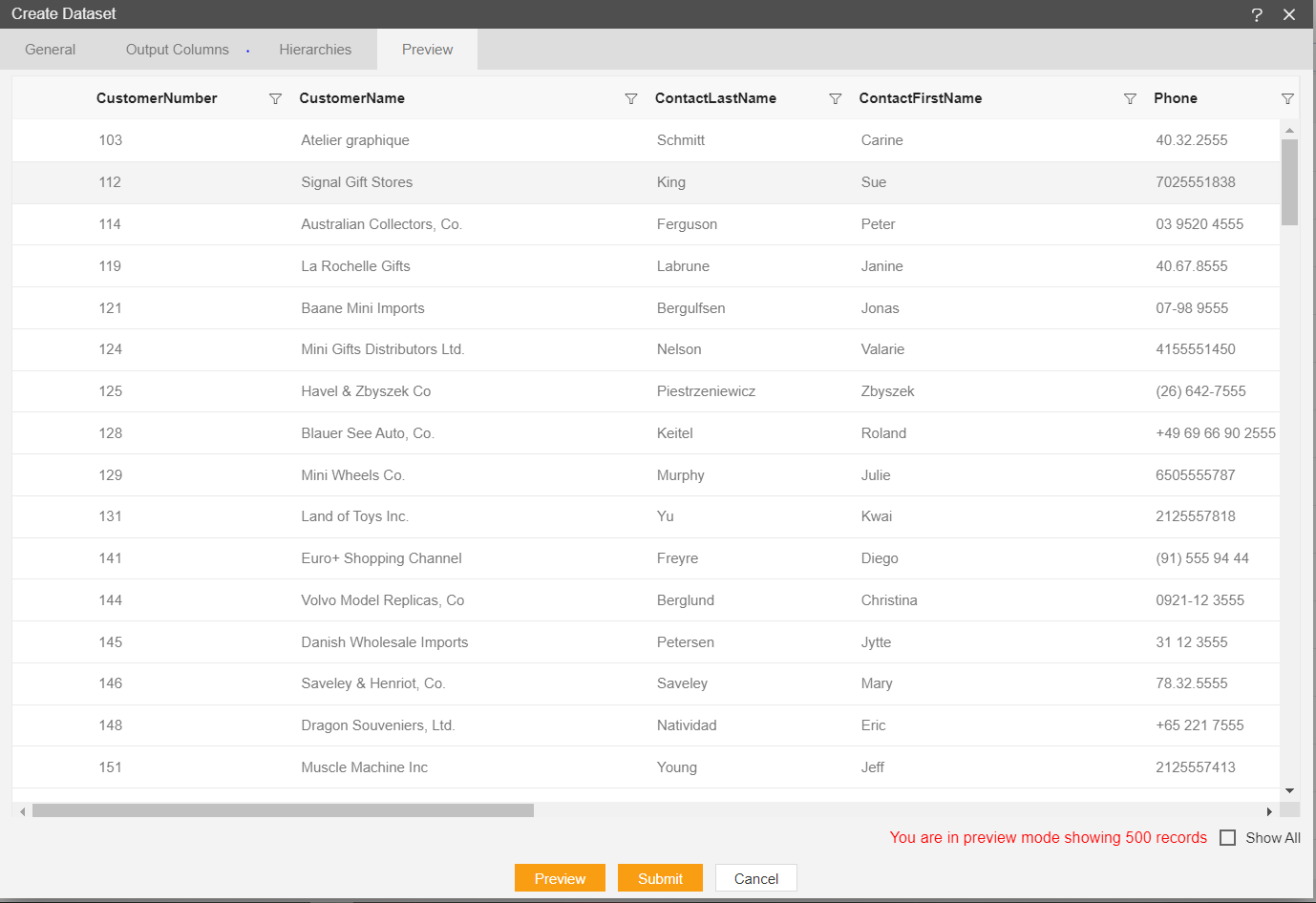Sort by ContactFirstName column header
Viewport: 1316px width, 903px height.
pyautogui.click(x=920, y=98)
